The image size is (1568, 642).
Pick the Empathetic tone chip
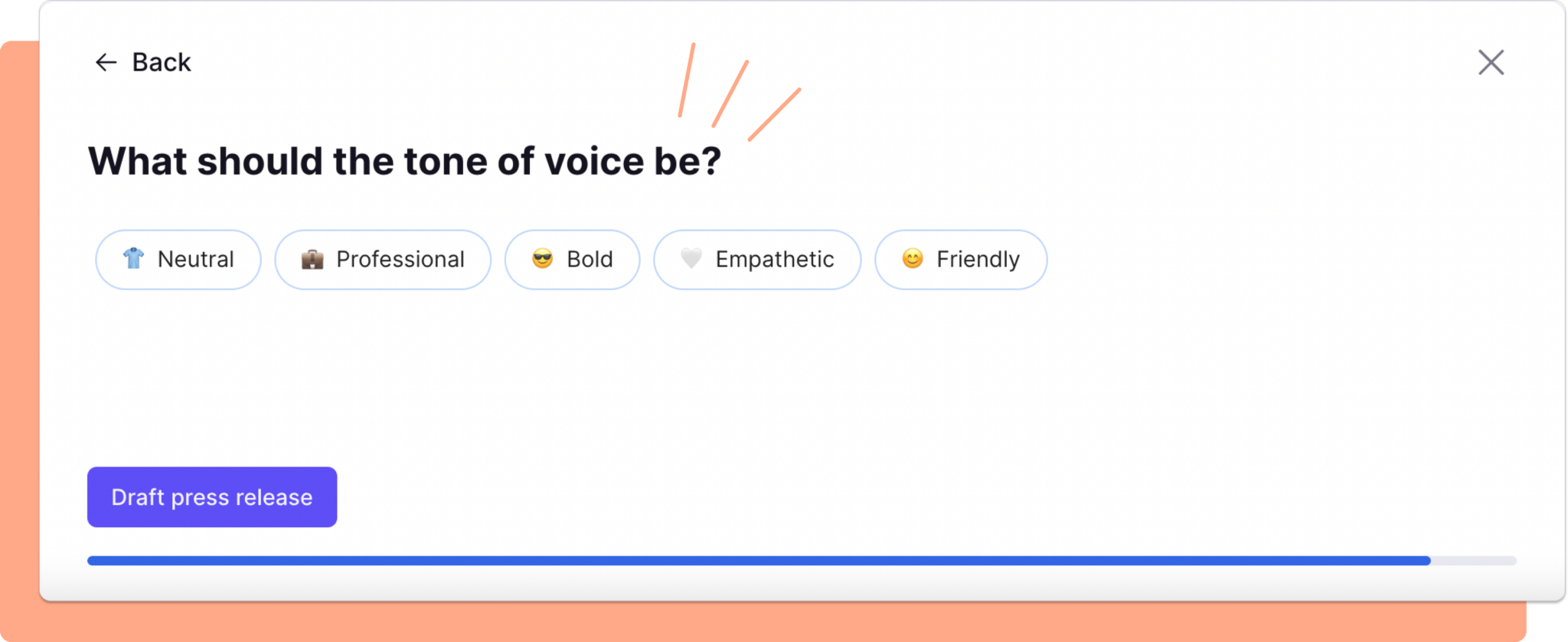[x=757, y=260]
